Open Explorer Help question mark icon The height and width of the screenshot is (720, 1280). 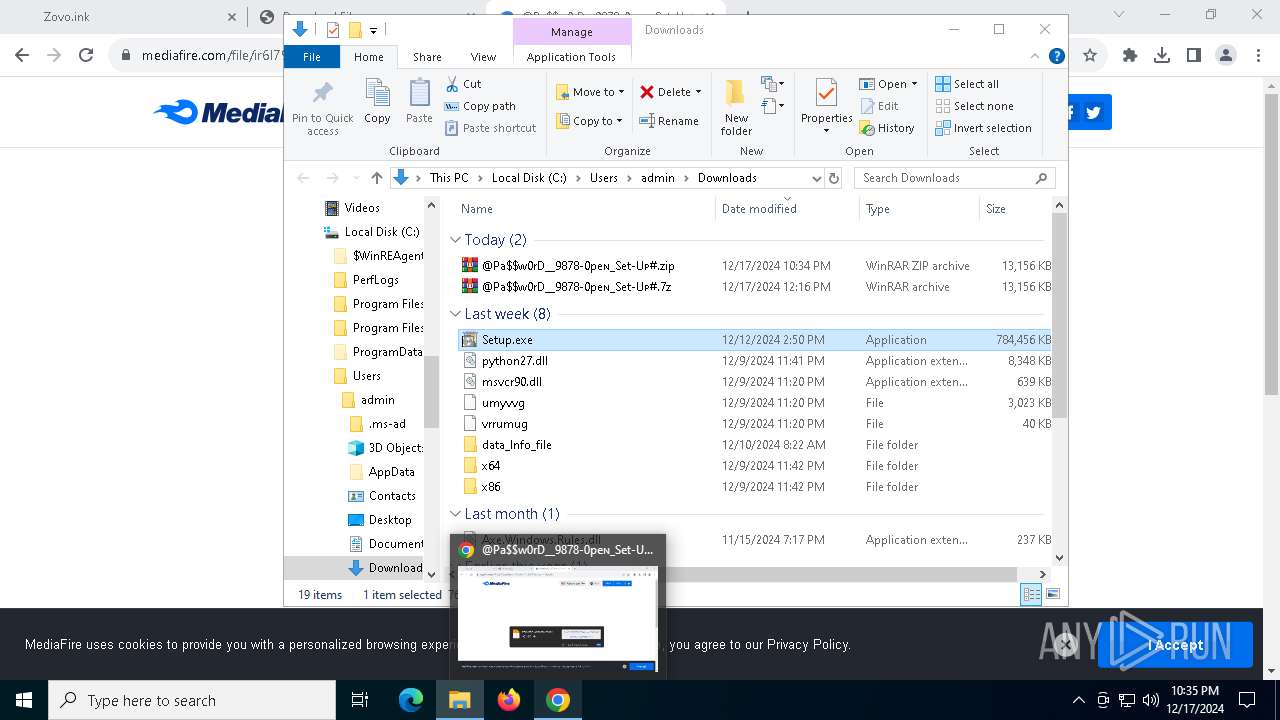(x=1056, y=57)
